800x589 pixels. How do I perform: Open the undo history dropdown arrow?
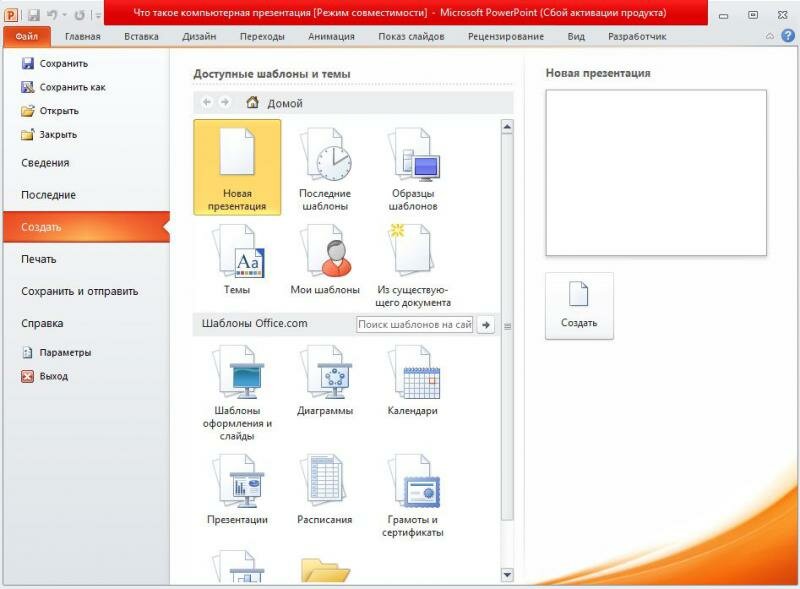click(x=65, y=15)
